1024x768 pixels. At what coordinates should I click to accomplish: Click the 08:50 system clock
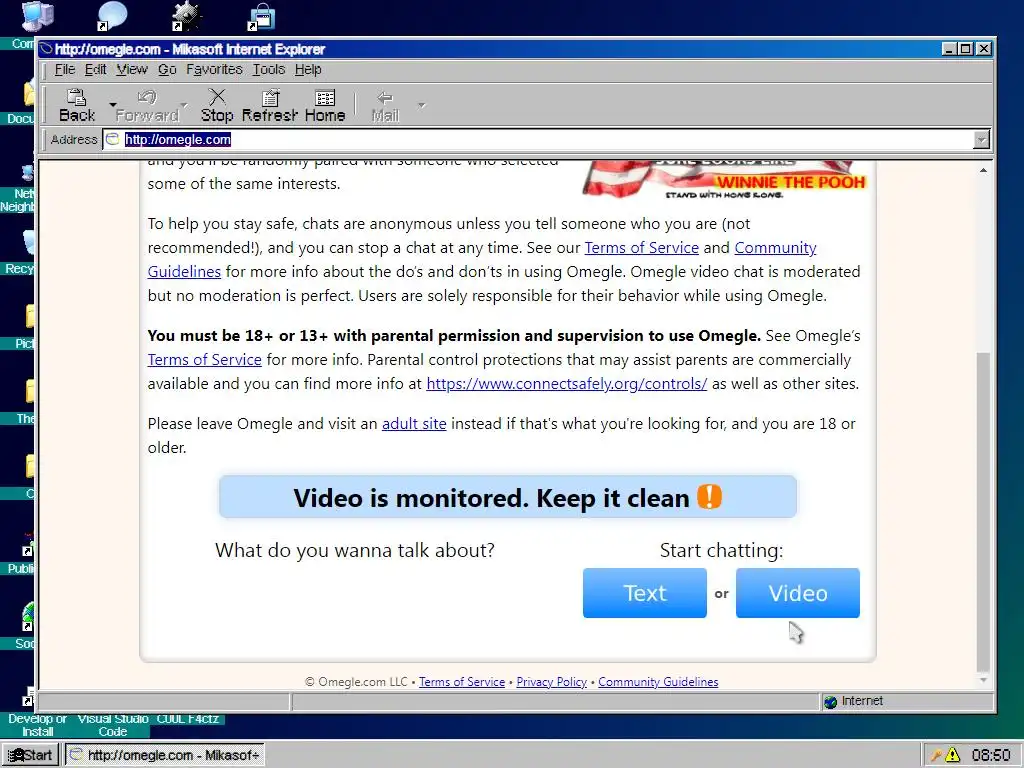pyautogui.click(x=991, y=755)
